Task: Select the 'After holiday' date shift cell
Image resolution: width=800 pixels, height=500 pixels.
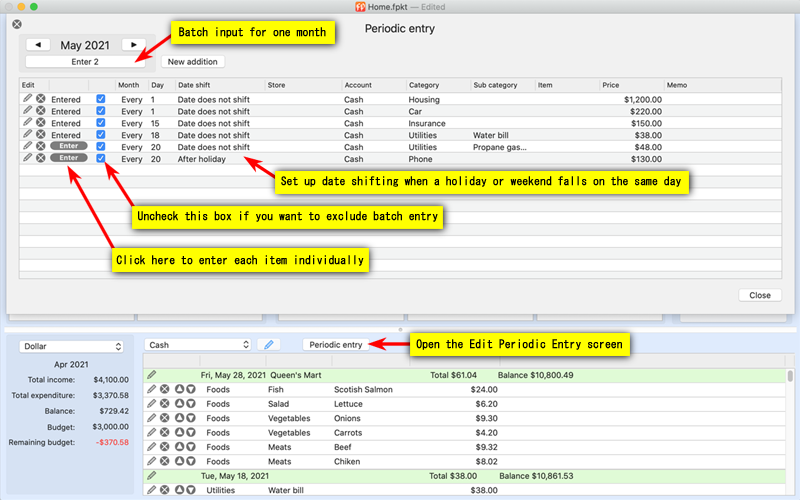Action: coord(202,159)
